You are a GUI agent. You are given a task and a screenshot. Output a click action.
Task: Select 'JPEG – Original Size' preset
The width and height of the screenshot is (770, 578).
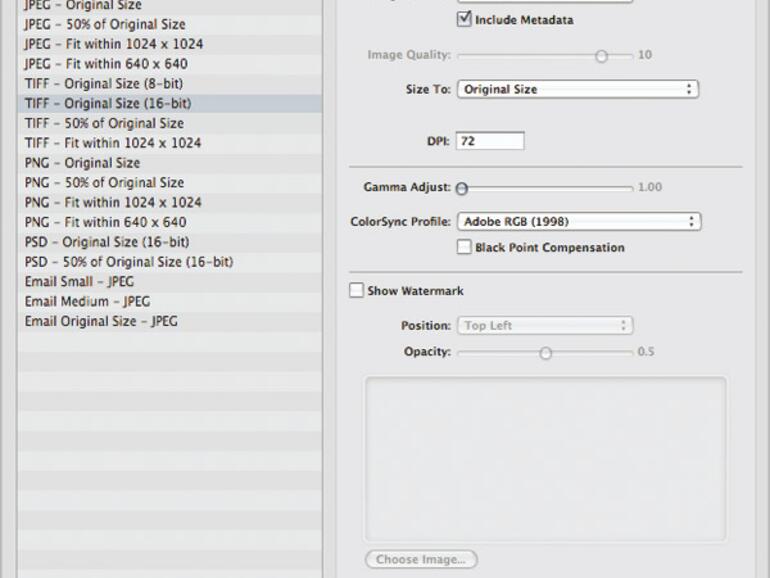point(170,5)
